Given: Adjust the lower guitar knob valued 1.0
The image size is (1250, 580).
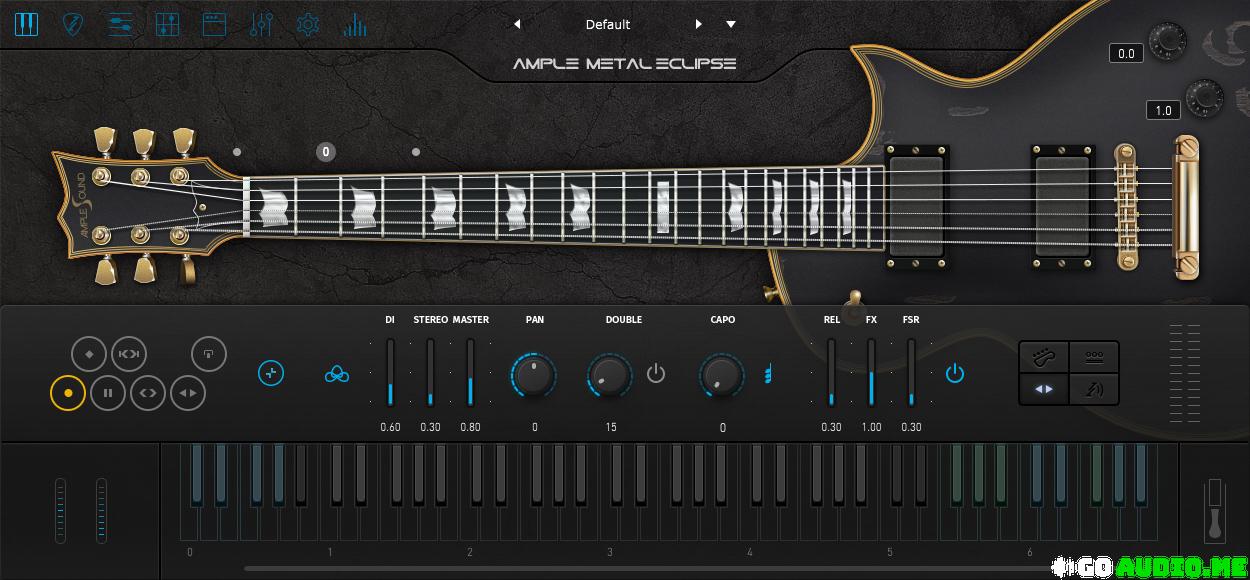Looking at the screenshot, I should [x=1204, y=98].
